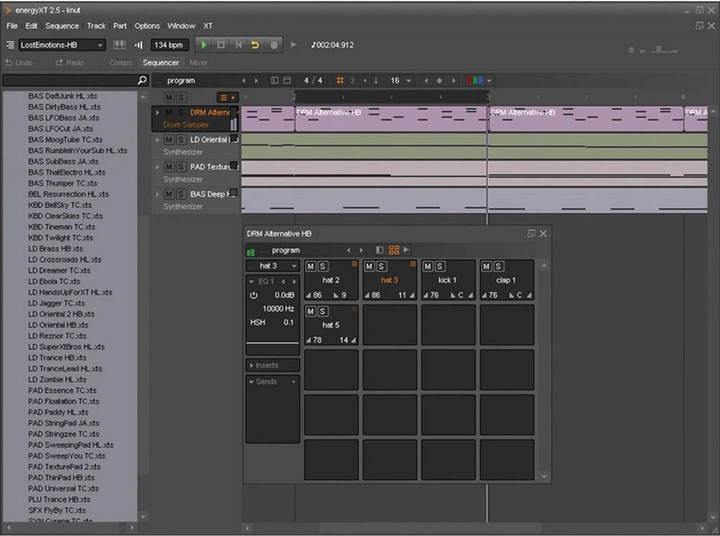Viewport: 720px width, 536px height.
Task: Click the stop button in transport bar
Action: (221, 45)
